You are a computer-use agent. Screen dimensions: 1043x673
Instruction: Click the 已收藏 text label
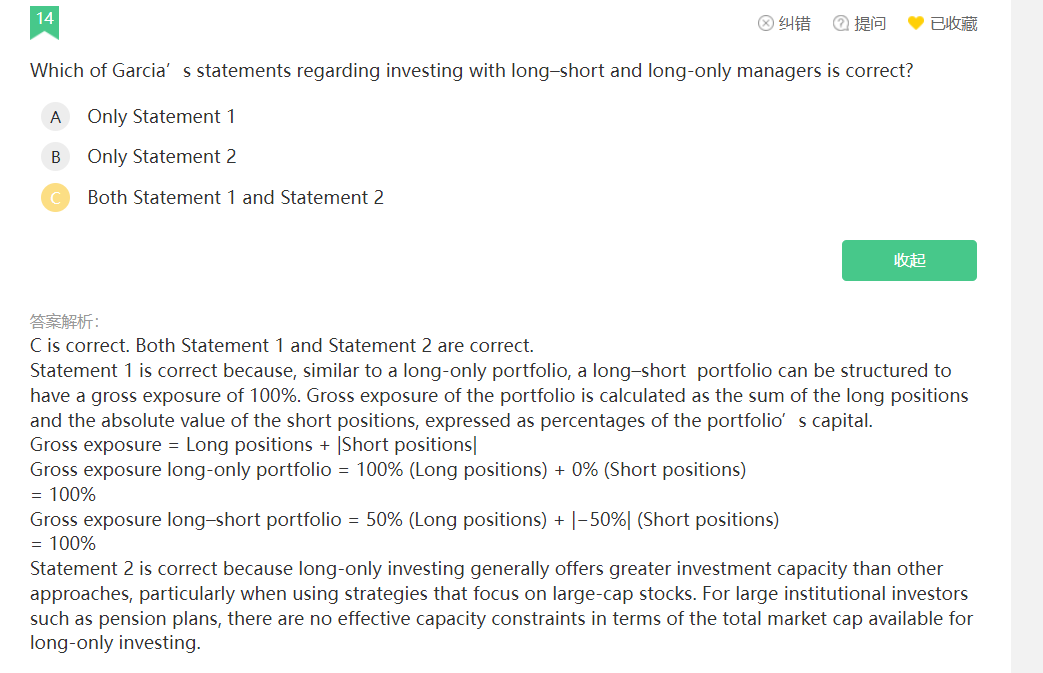[x=954, y=23]
